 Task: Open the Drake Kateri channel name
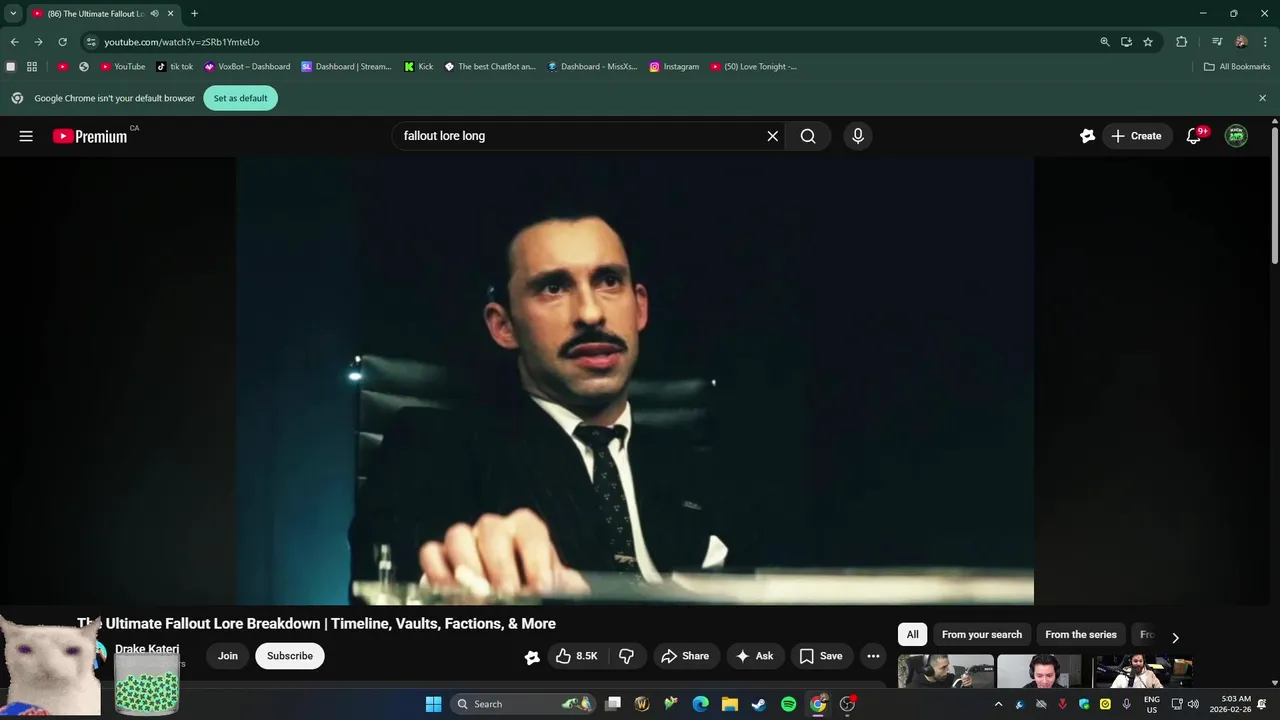(147, 649)
